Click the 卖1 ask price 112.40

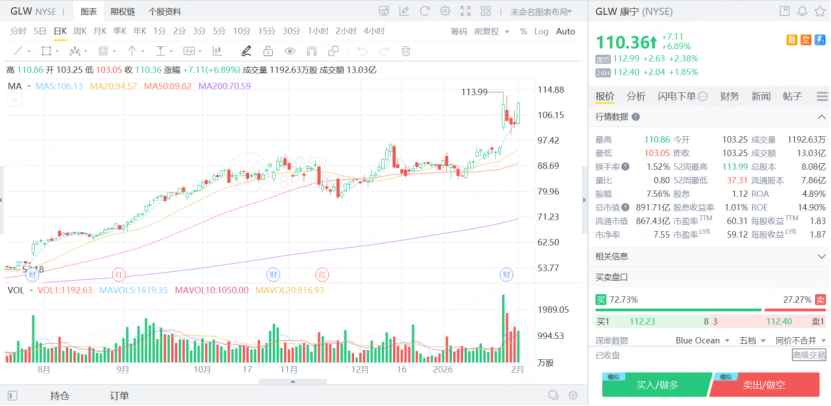[779, 321]
